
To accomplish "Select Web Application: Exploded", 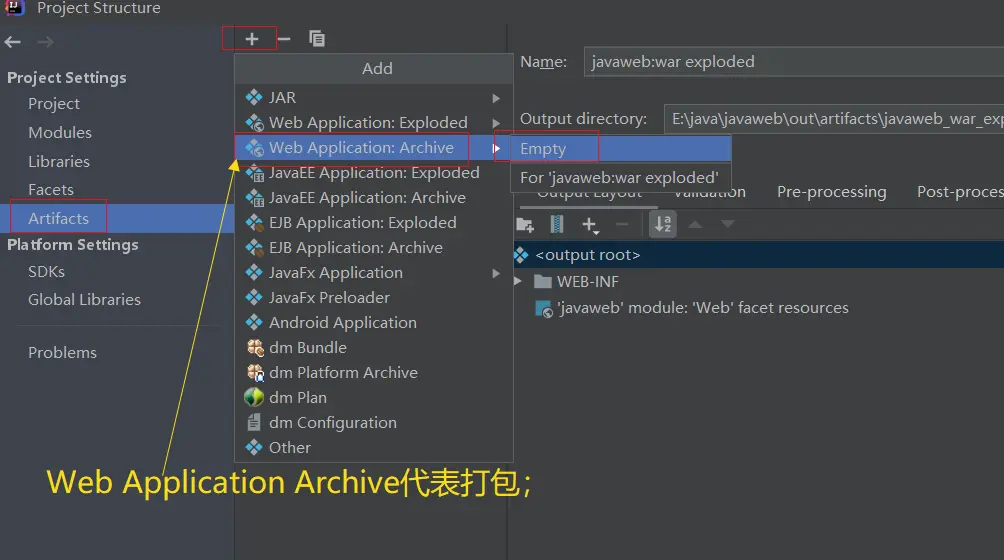I will [x=374, y=122].
